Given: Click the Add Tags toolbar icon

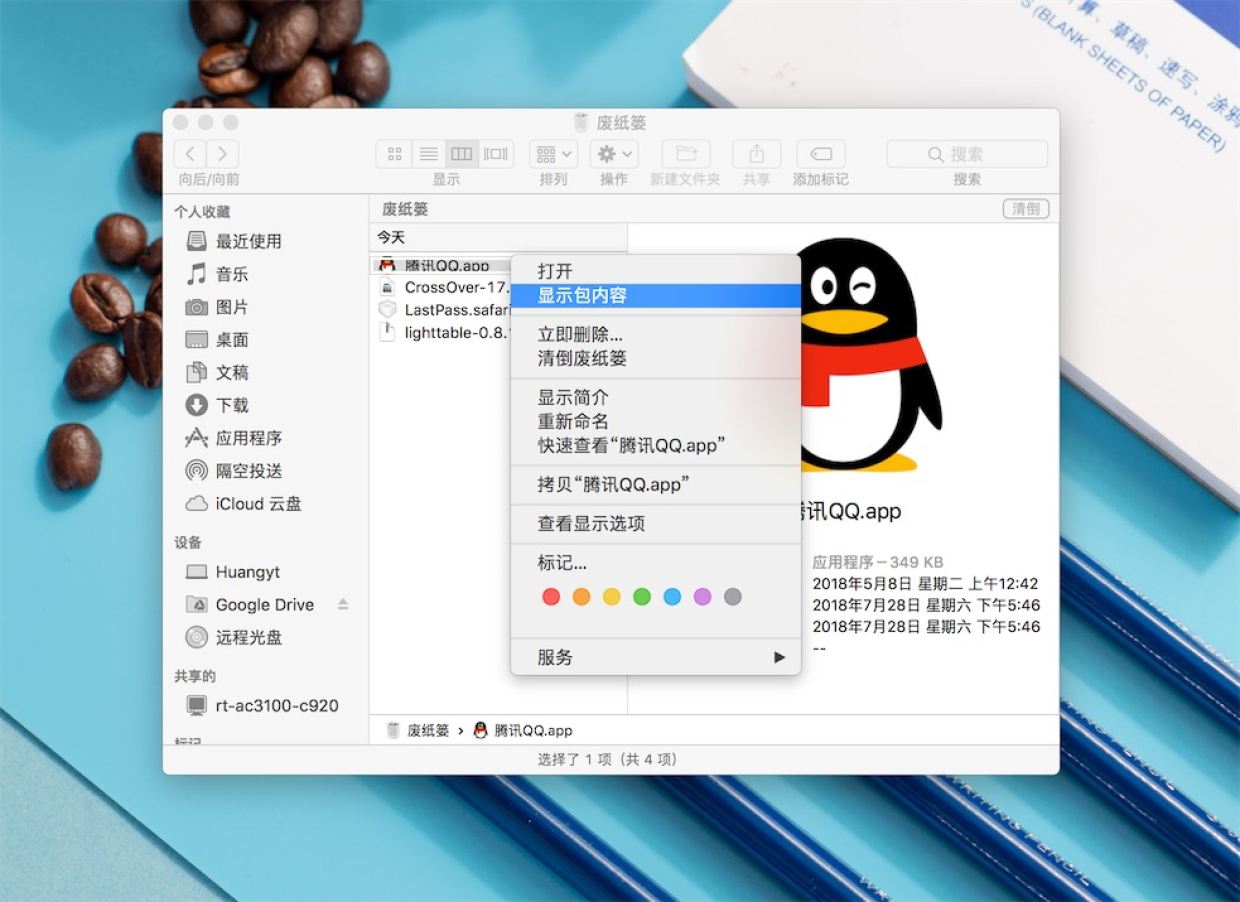Looking at the screenshot, I should click(x=821, y=154).
